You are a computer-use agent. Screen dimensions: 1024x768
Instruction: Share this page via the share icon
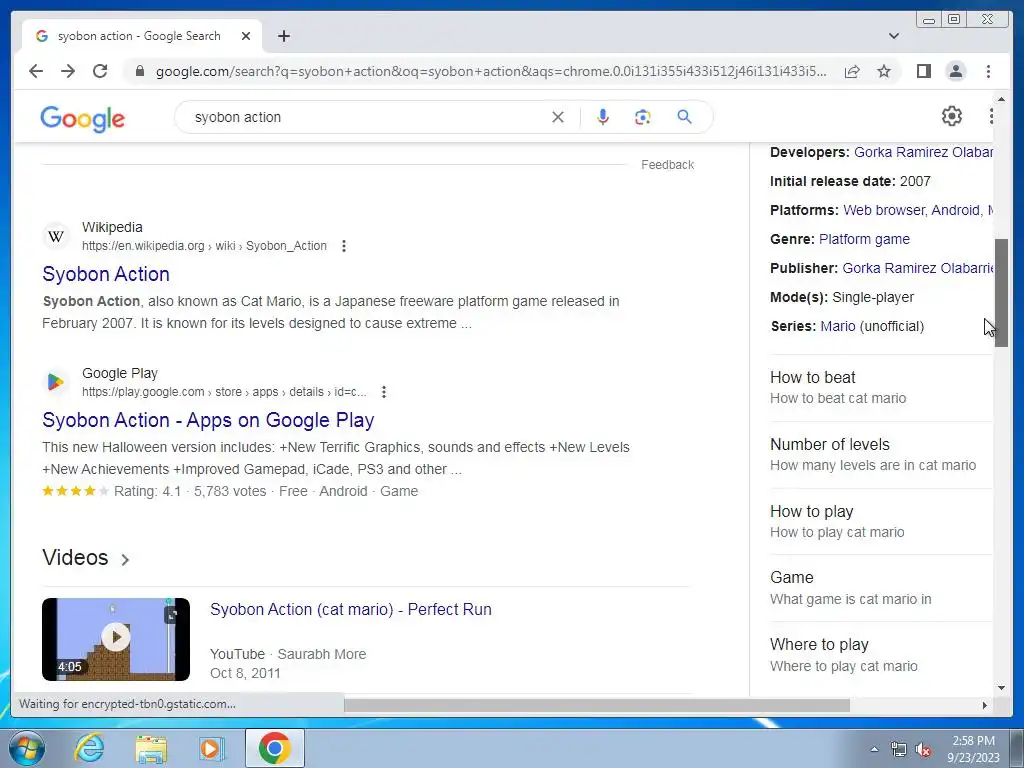tap(852, 71)
